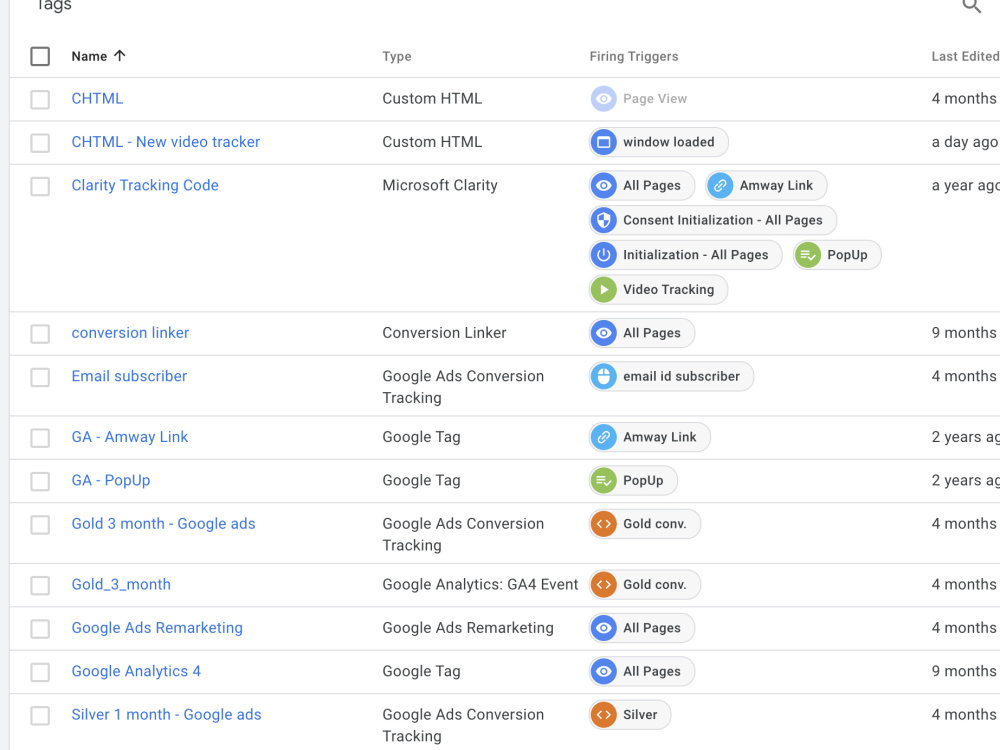Screen dimensions: 1000x750
Task: Toggle the select-all checkbox in header
Action: [40, 56]
